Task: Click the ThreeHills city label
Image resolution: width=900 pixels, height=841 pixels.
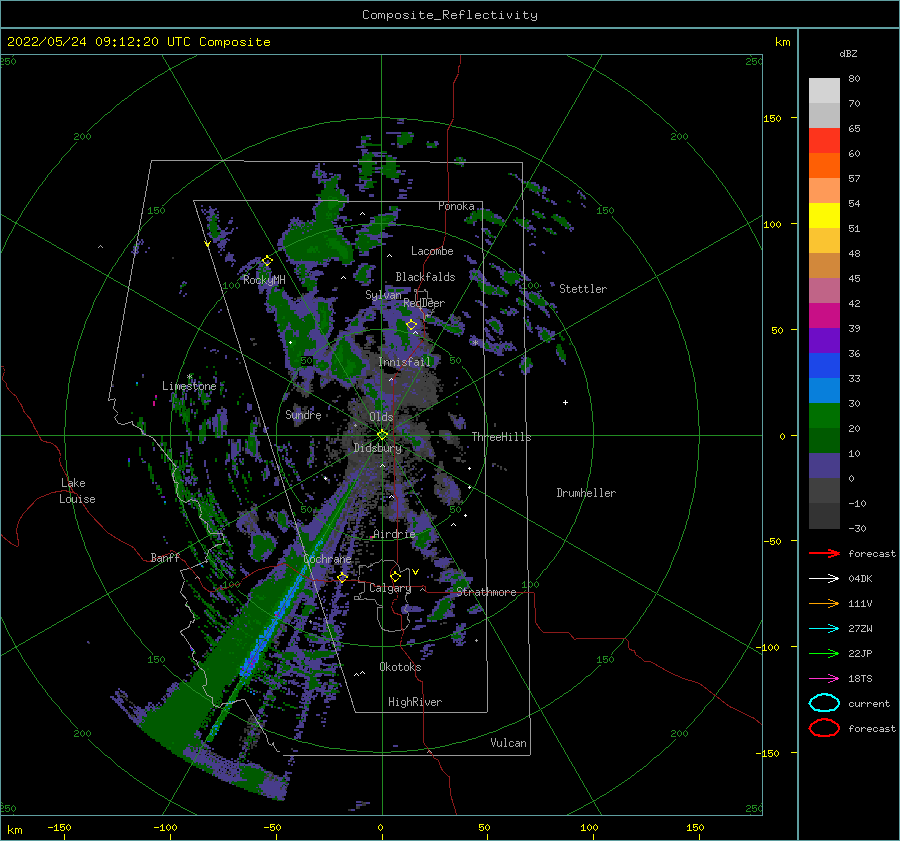Action: click(x=501, y=437)
